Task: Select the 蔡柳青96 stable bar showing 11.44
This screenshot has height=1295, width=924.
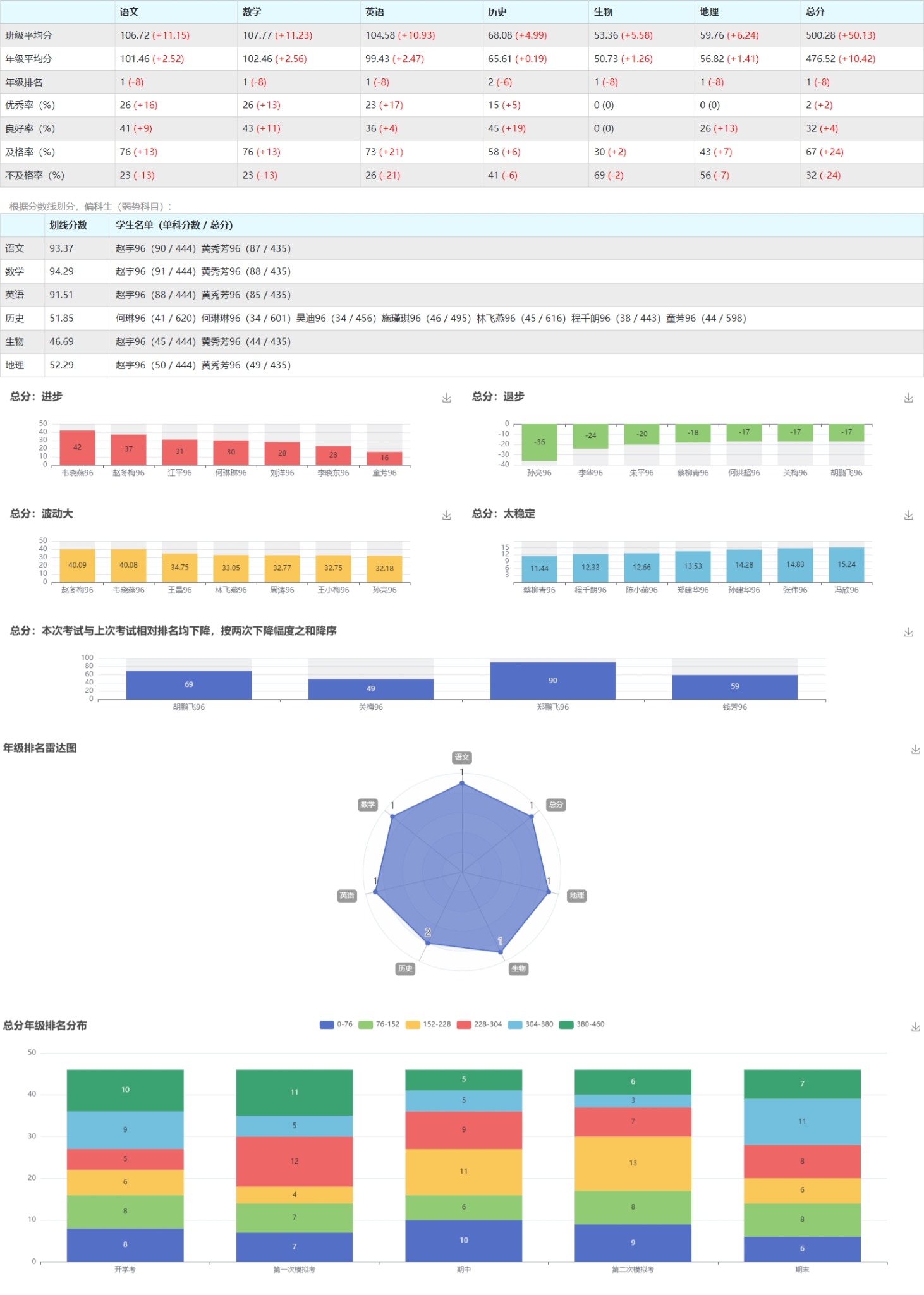Action: 539,569
